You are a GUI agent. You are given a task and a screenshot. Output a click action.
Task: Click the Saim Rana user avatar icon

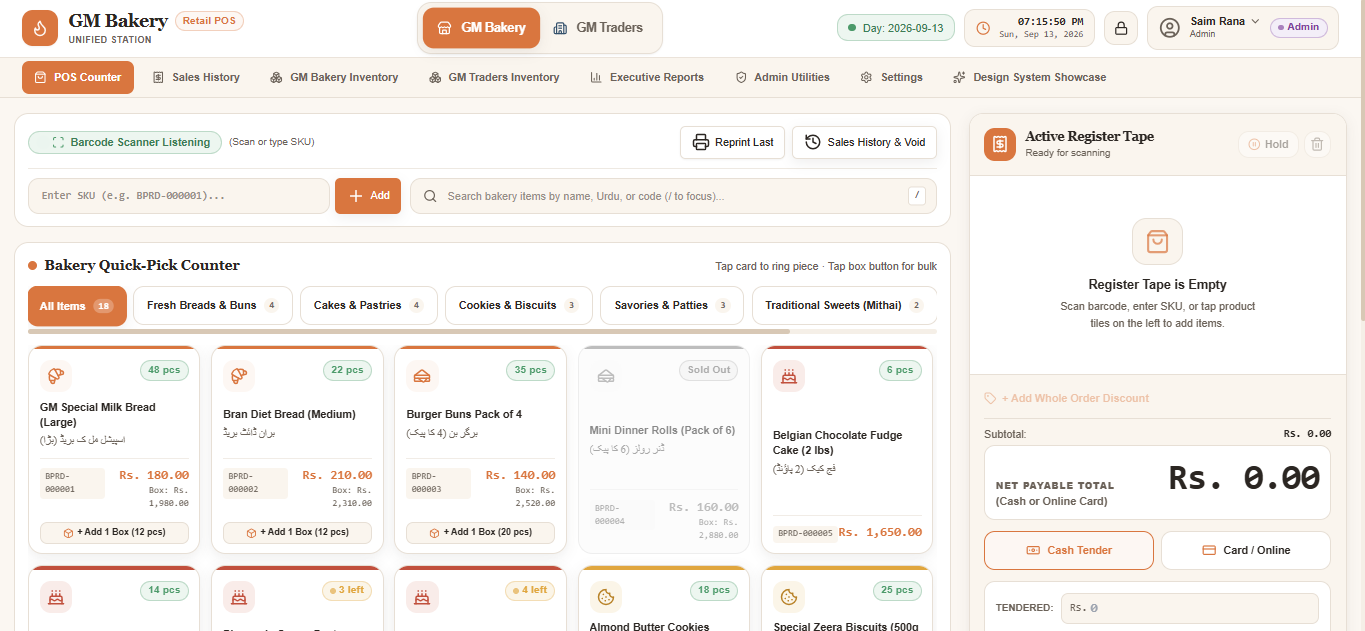click(1169, 28)
